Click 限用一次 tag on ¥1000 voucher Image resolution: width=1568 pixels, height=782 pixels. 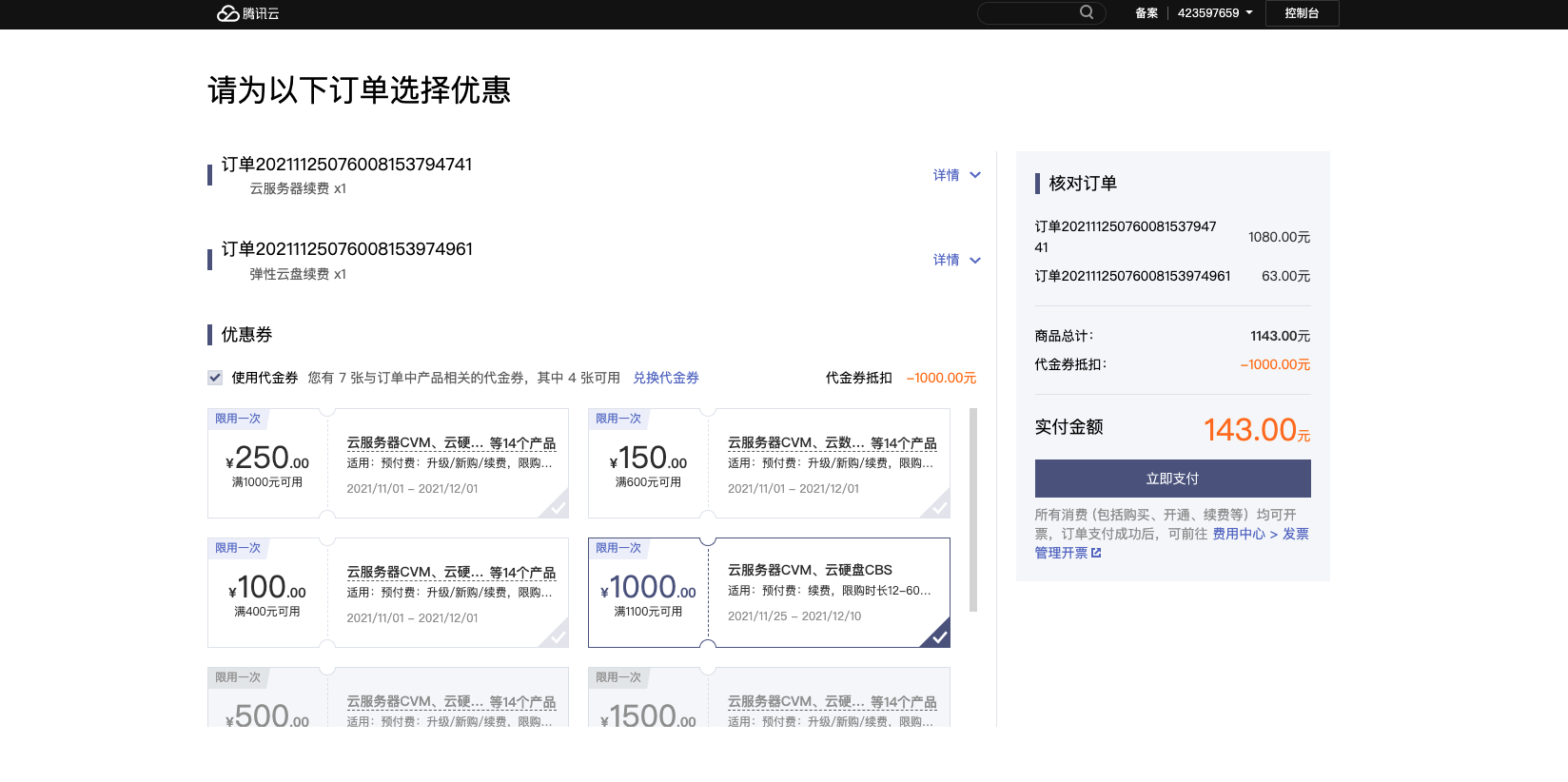[618, 548]
